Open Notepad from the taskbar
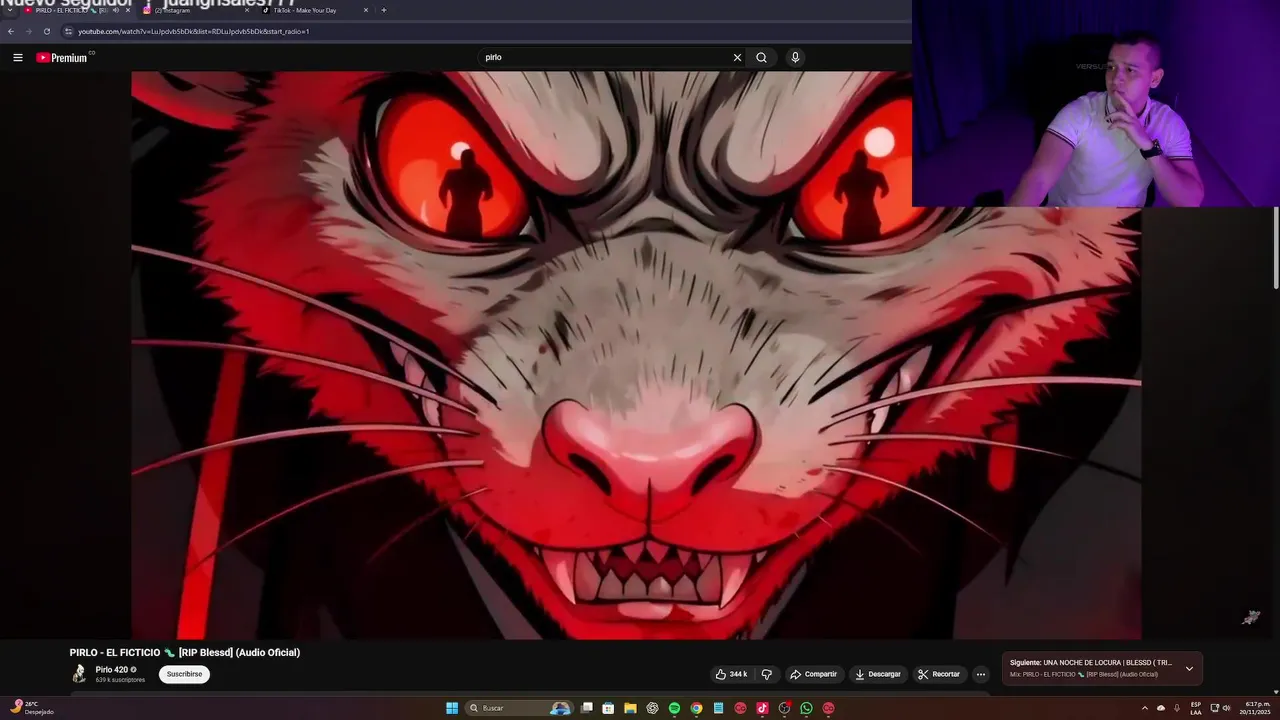This screenshot has width=1280, height=720. click(x=718, y=708)
